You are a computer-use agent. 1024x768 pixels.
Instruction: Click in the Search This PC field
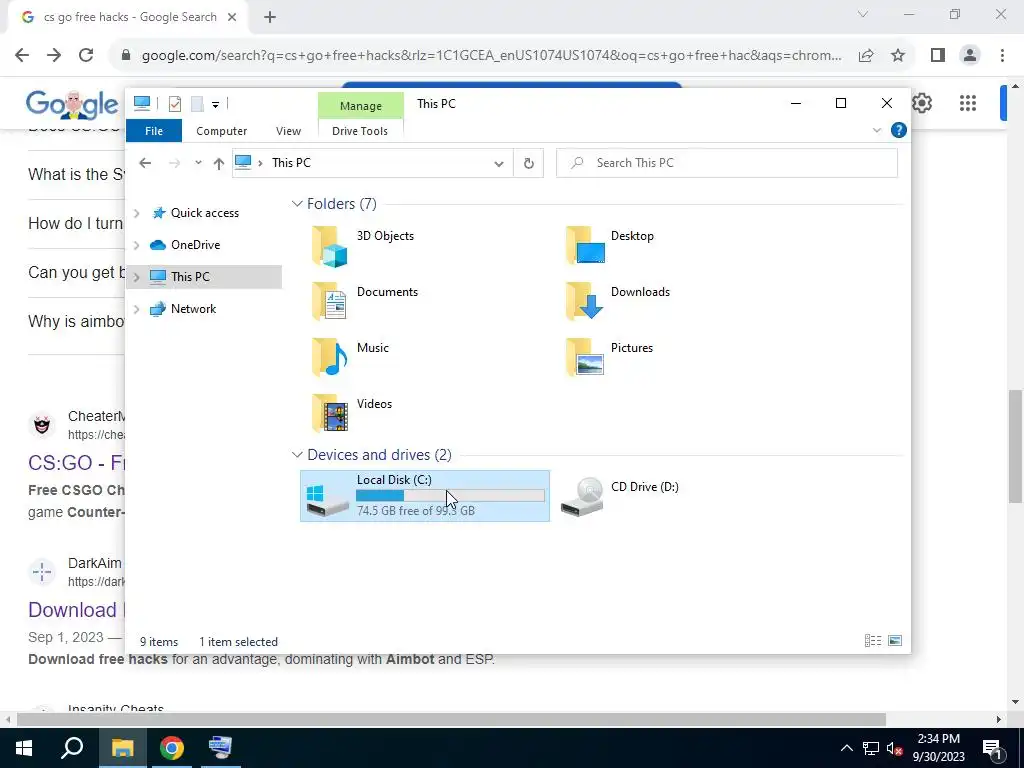727,163
